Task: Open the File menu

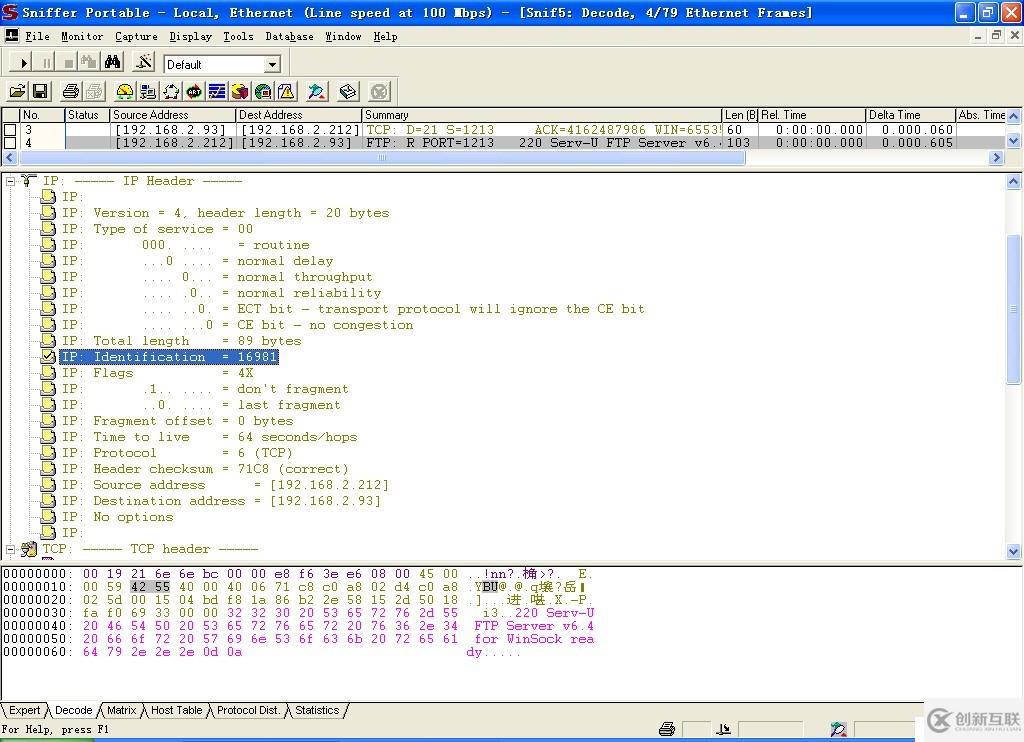Action: click(37, 37)
